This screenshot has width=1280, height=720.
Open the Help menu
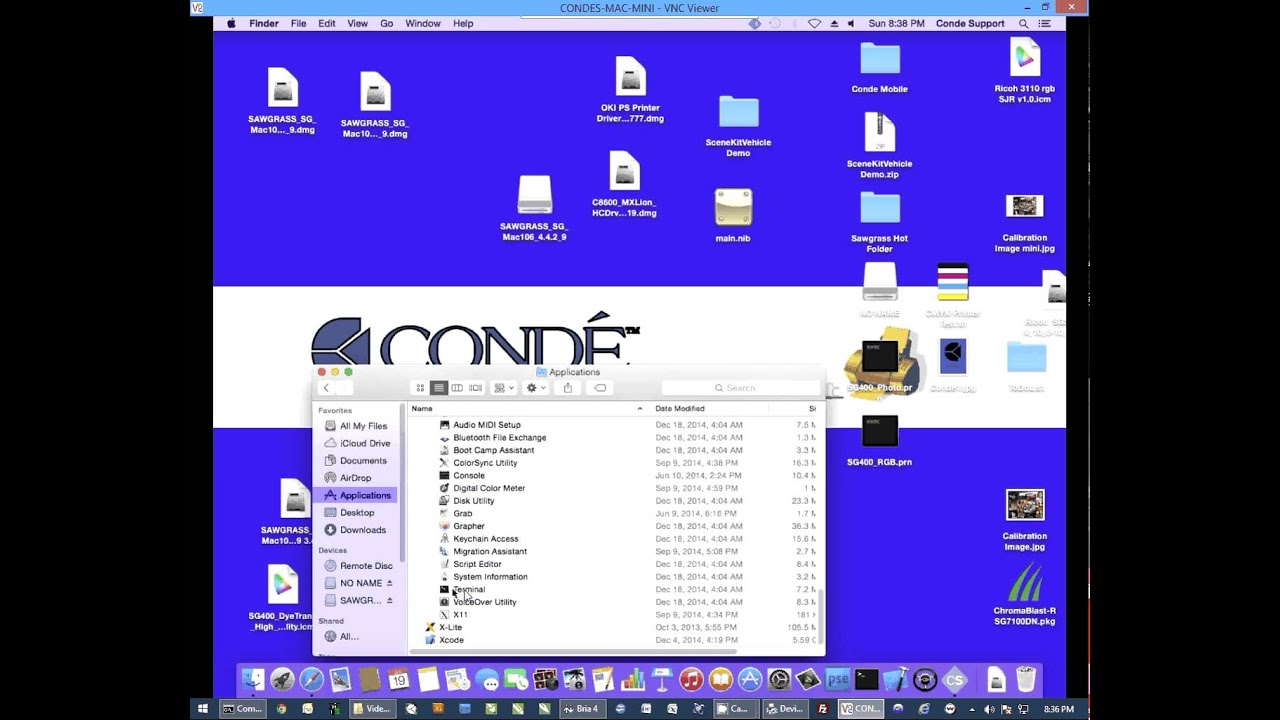point(463,23)
